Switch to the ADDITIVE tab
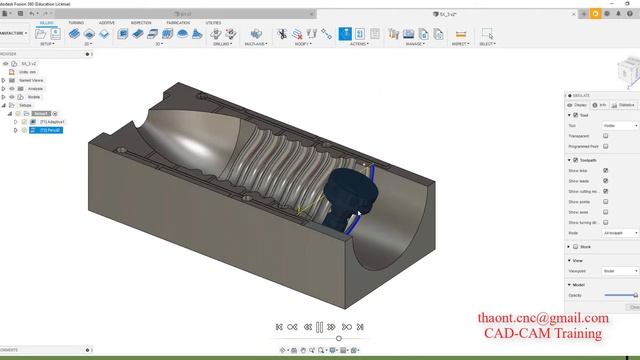The height and width of the screenshot is (360, 640). tap(107, 23)
